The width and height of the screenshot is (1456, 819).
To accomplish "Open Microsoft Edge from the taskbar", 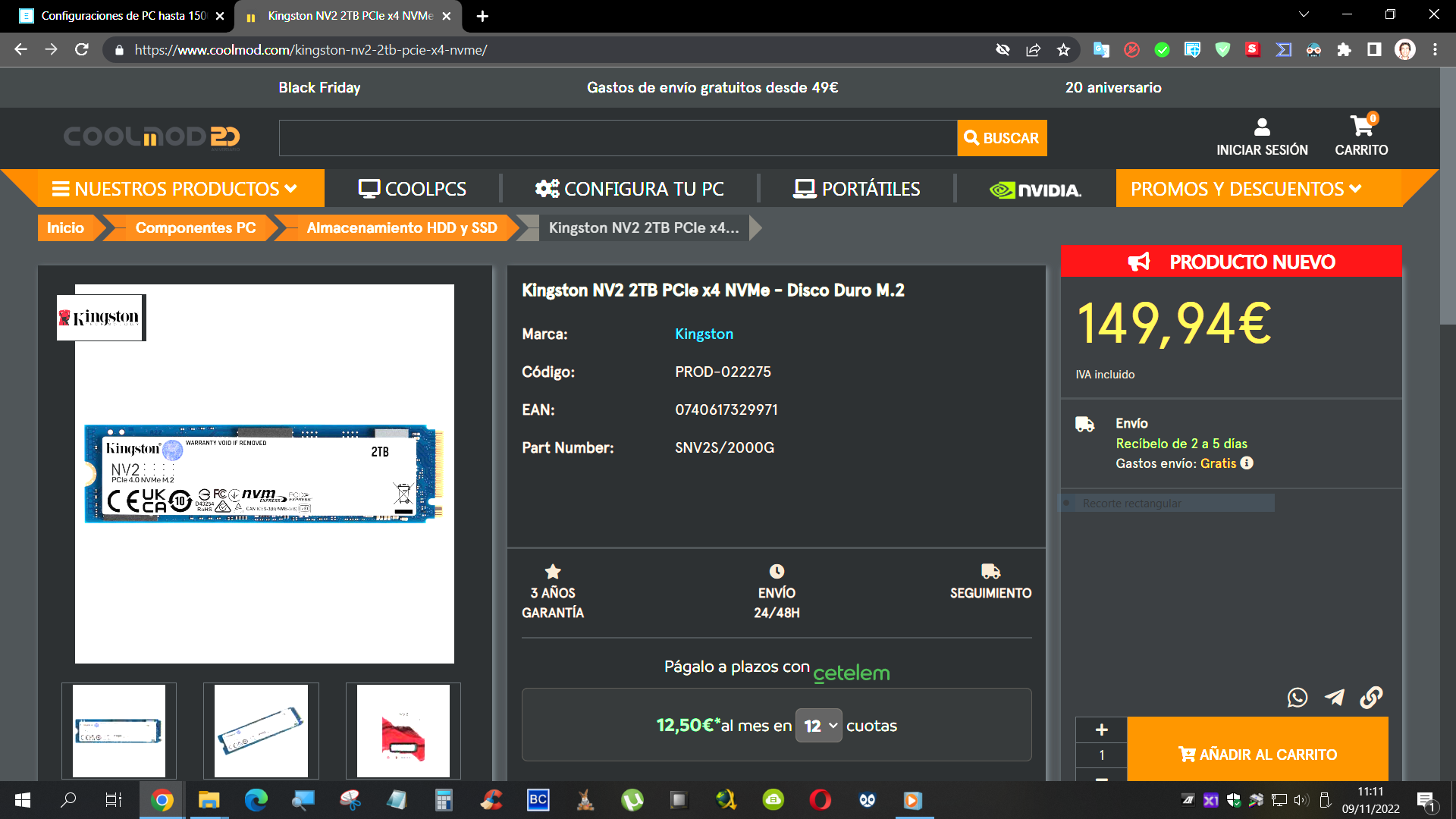I will [x=256, y=800].
